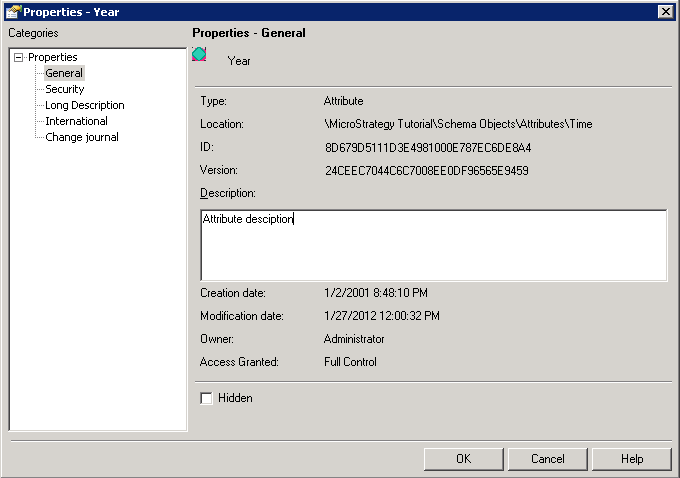Open Help for this dialog
Image resolution: width=680 pixels, height=478 pixels.
click(x=631, y=459)
